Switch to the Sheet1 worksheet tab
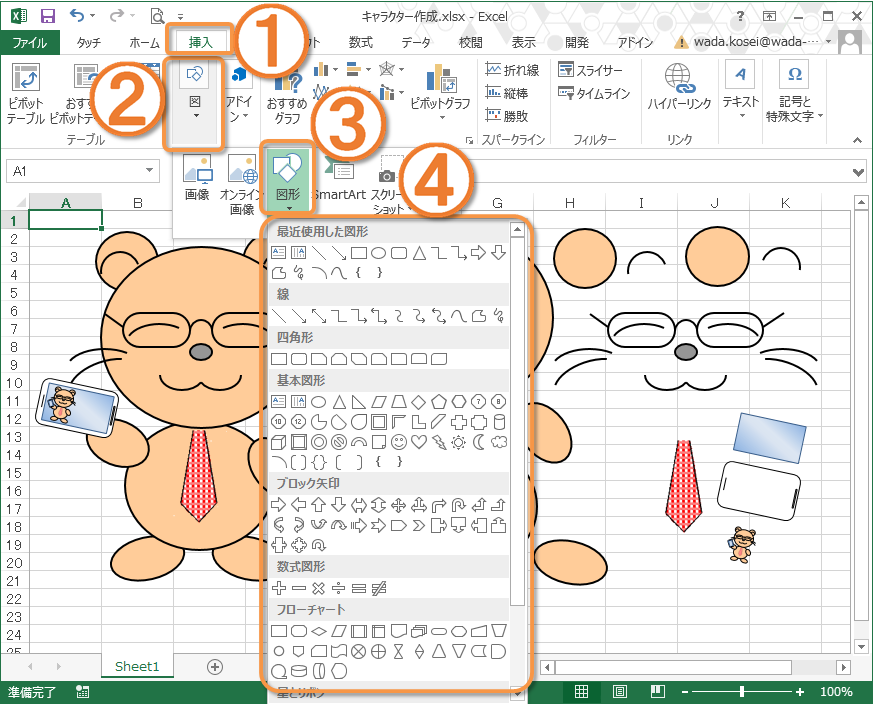This screenshot has height=704, width=873. tap(138, 666)
